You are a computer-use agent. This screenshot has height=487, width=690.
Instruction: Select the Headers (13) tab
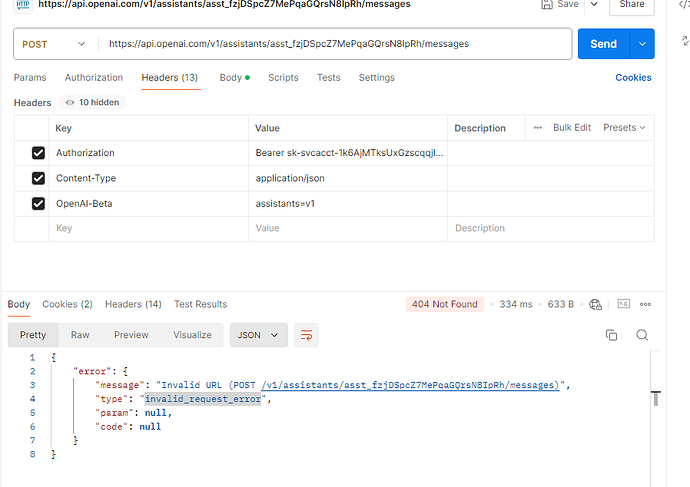[170, 77]
